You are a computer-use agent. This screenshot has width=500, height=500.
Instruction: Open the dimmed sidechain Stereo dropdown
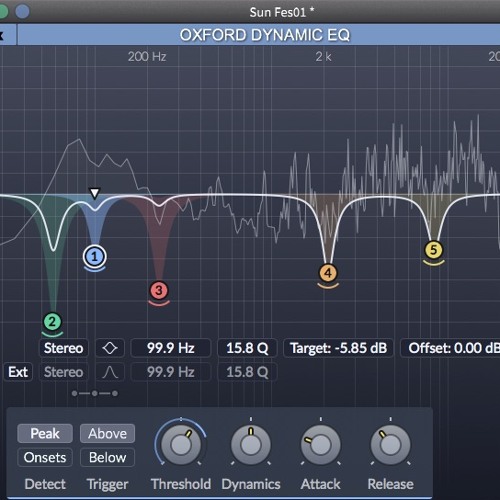coord(64,372)
